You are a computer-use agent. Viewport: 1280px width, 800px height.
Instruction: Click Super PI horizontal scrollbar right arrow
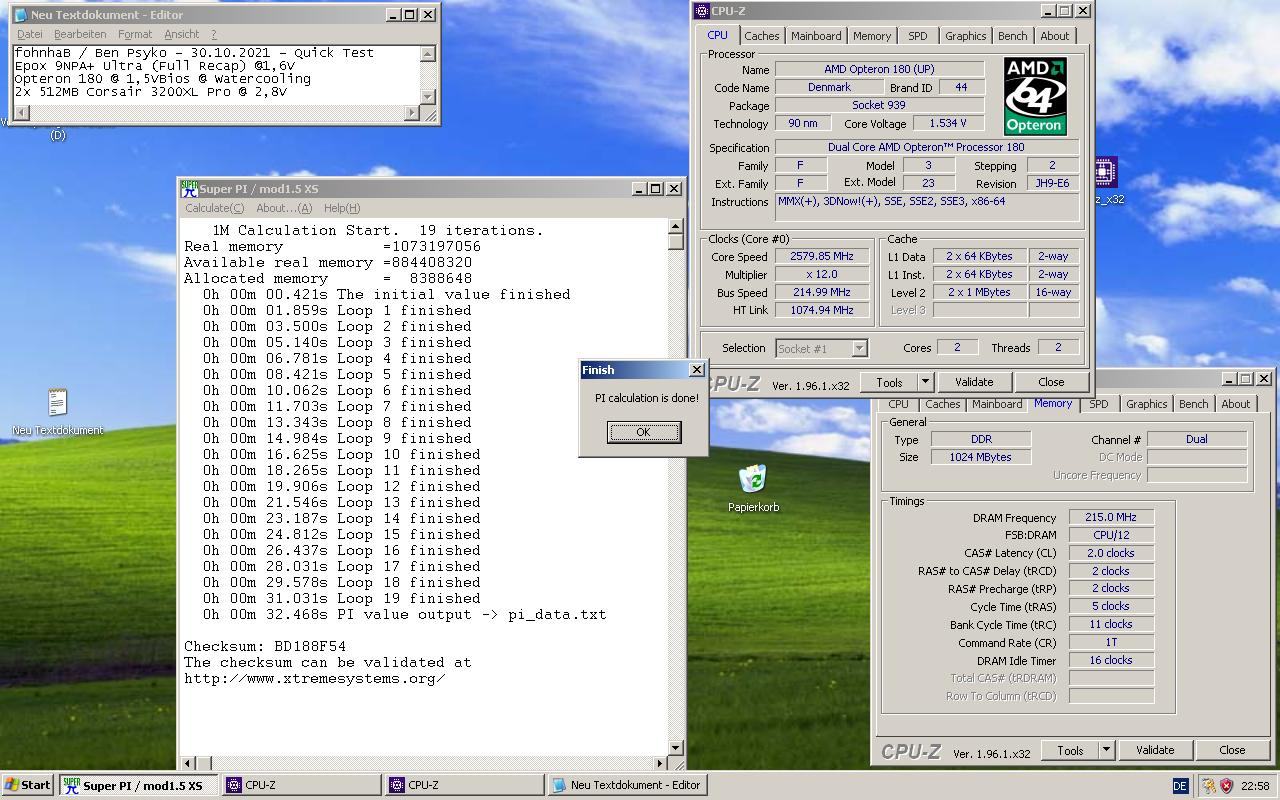point(659,763)
